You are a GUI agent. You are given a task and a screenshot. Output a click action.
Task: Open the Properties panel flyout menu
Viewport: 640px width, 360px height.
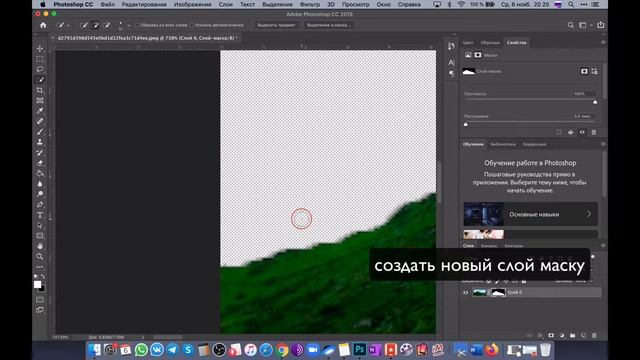tap(603, 42)
